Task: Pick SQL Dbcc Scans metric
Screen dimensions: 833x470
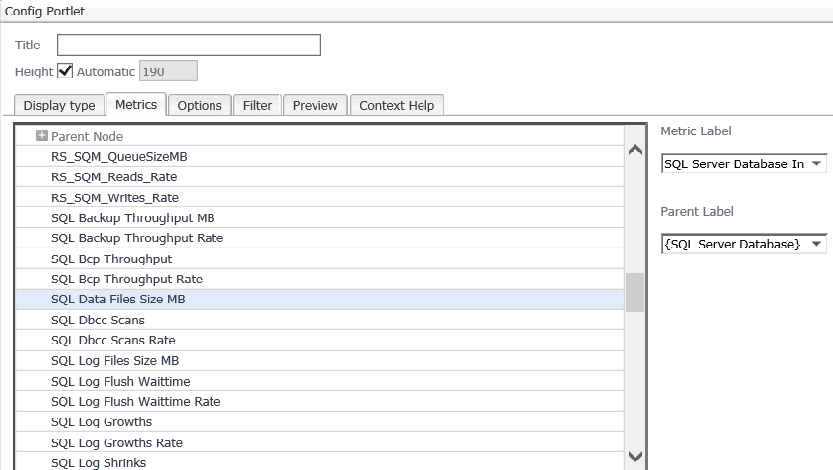Action: click(98, 320)
